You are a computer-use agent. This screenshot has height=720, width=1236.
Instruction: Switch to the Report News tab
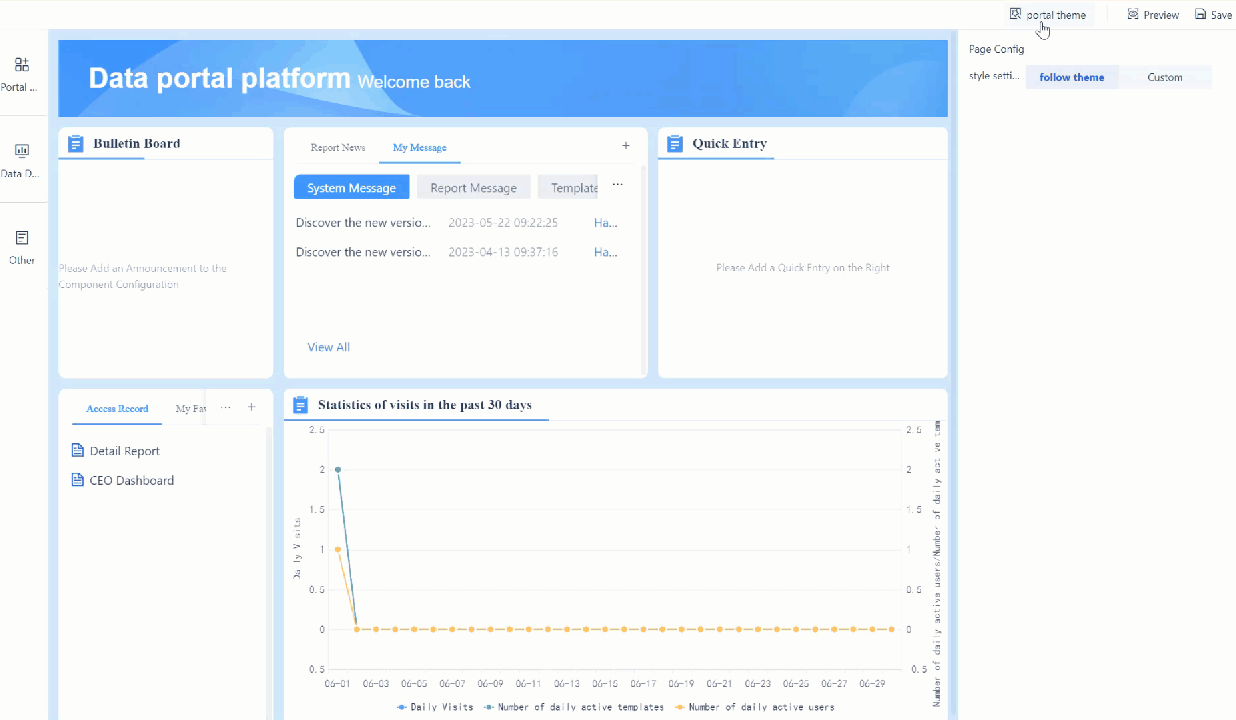coord(337,147)
